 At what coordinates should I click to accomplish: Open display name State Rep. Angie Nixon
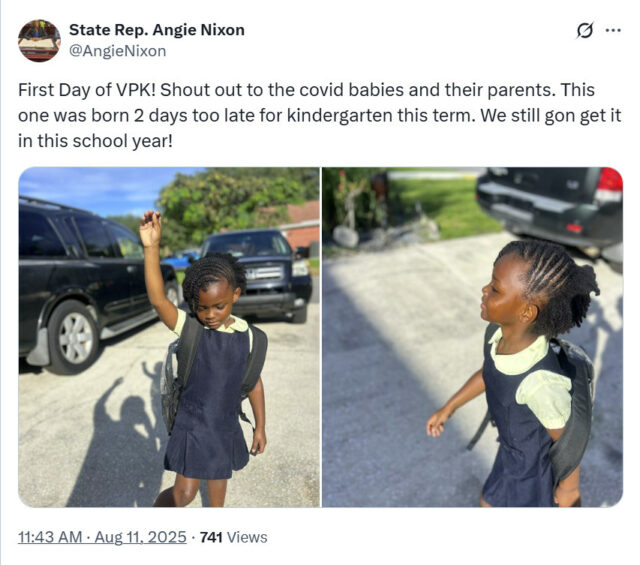coord(157,30)
